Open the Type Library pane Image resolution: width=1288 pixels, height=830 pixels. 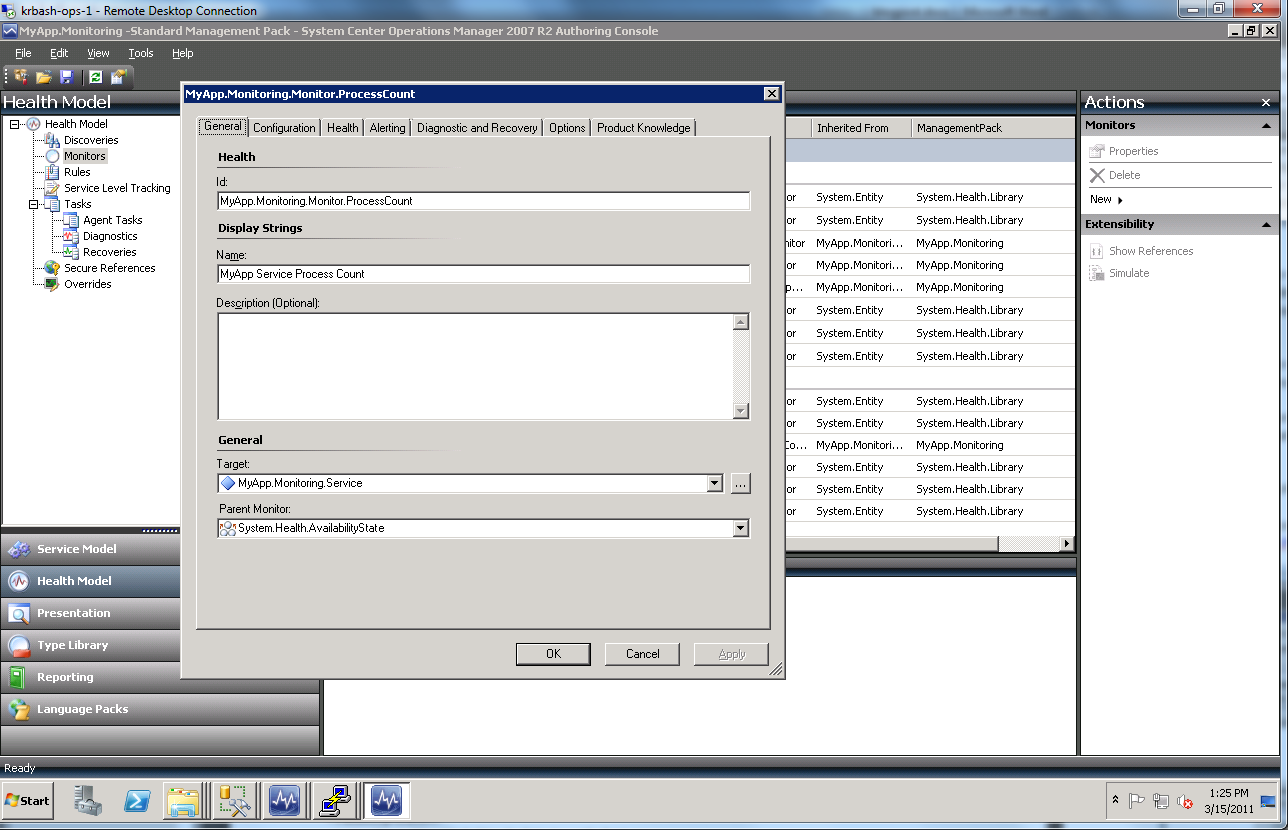coord(72,645)
